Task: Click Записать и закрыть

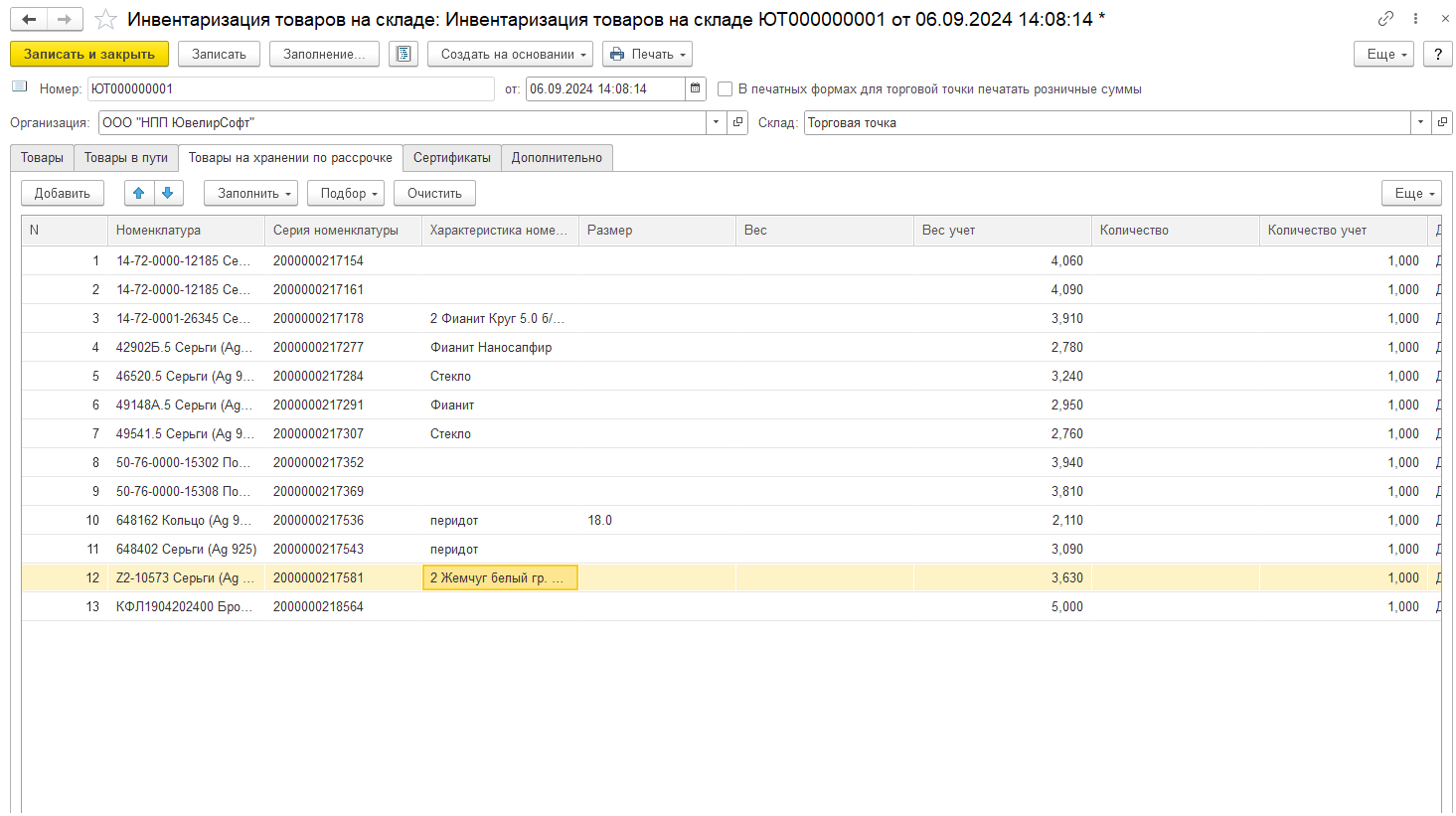Action: 89,54
